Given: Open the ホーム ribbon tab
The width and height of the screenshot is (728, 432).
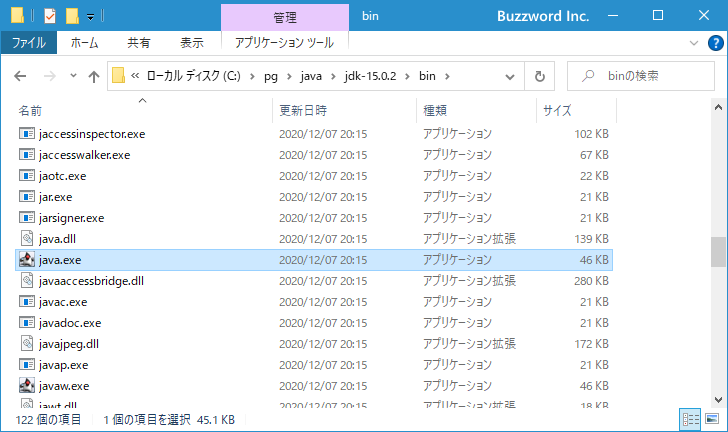Looking at the screenshot, I should 84,43.
